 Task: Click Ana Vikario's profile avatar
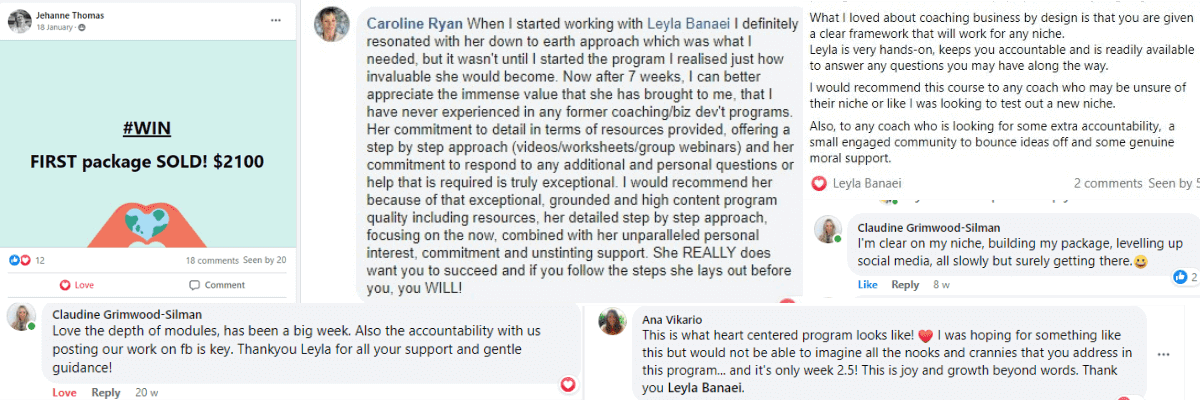[612, 321]
